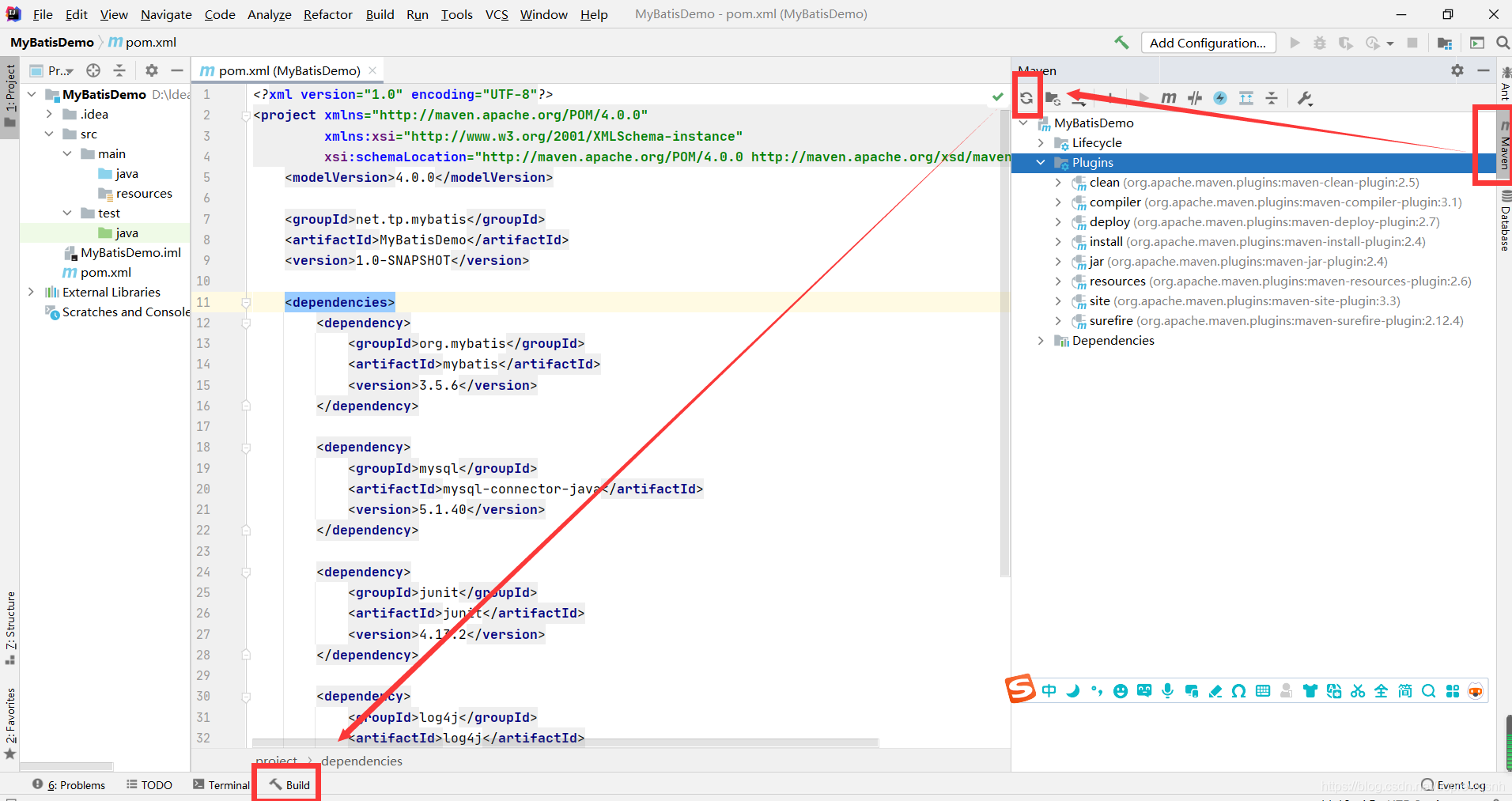Click the Build Project hammer icon
Image resolution: width=1512 pixels, height=801 pixels.
point(1121,43)
